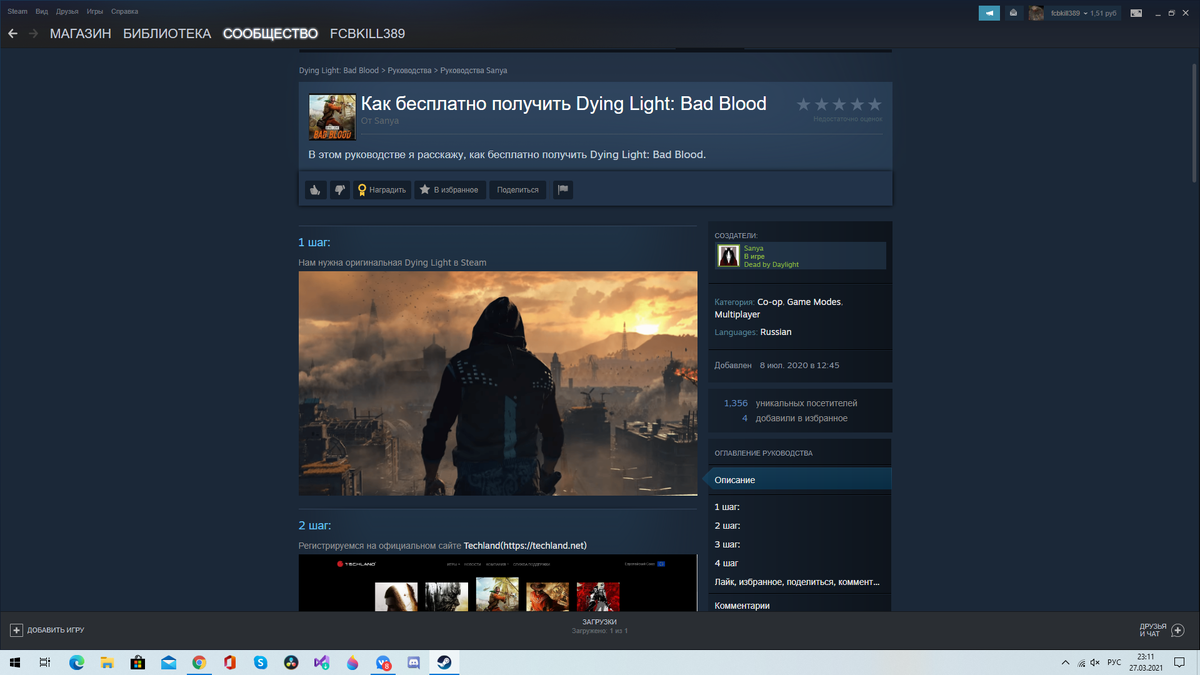This screenshot has height=675, width=1200.
Task: Open DaVinci Resolve from the taskbar
Action: pyautogui.click(x=291, y=663)
